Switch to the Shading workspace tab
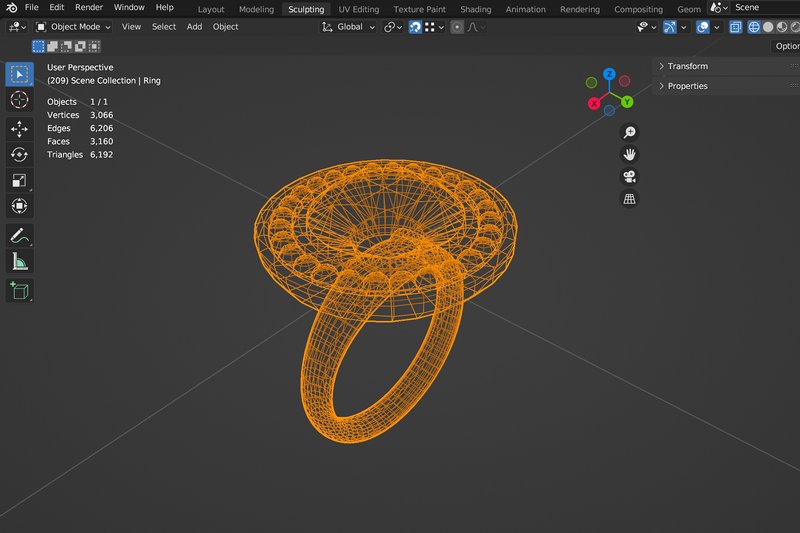The height and width of the screenshot is (533, 800). 476,9
